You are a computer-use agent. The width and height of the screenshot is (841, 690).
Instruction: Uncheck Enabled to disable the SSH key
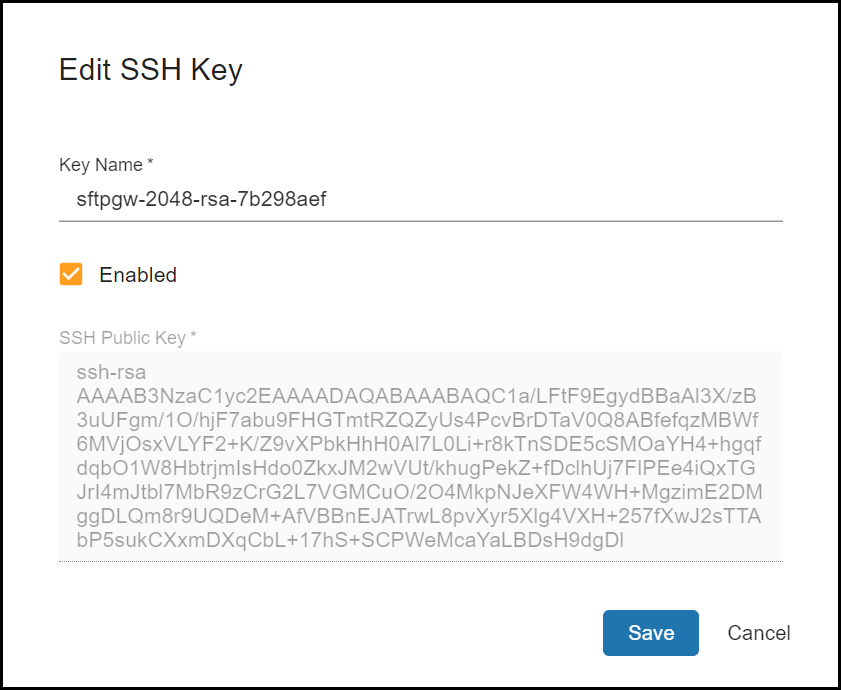click(x=71, y=274)
